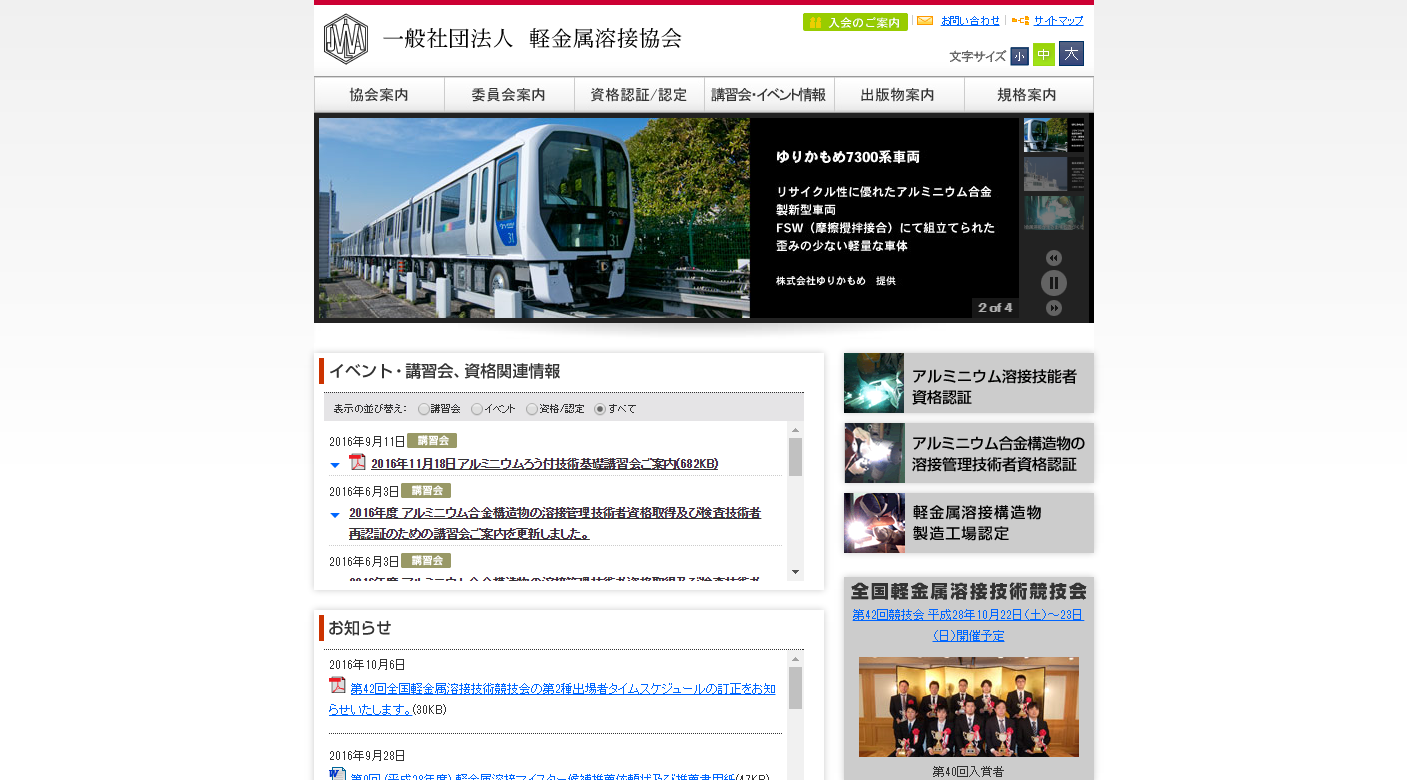Select the イベント sort radio button
Image resolution: width=1407 pixels, height=780 pixels.
[x=477, y=409]
